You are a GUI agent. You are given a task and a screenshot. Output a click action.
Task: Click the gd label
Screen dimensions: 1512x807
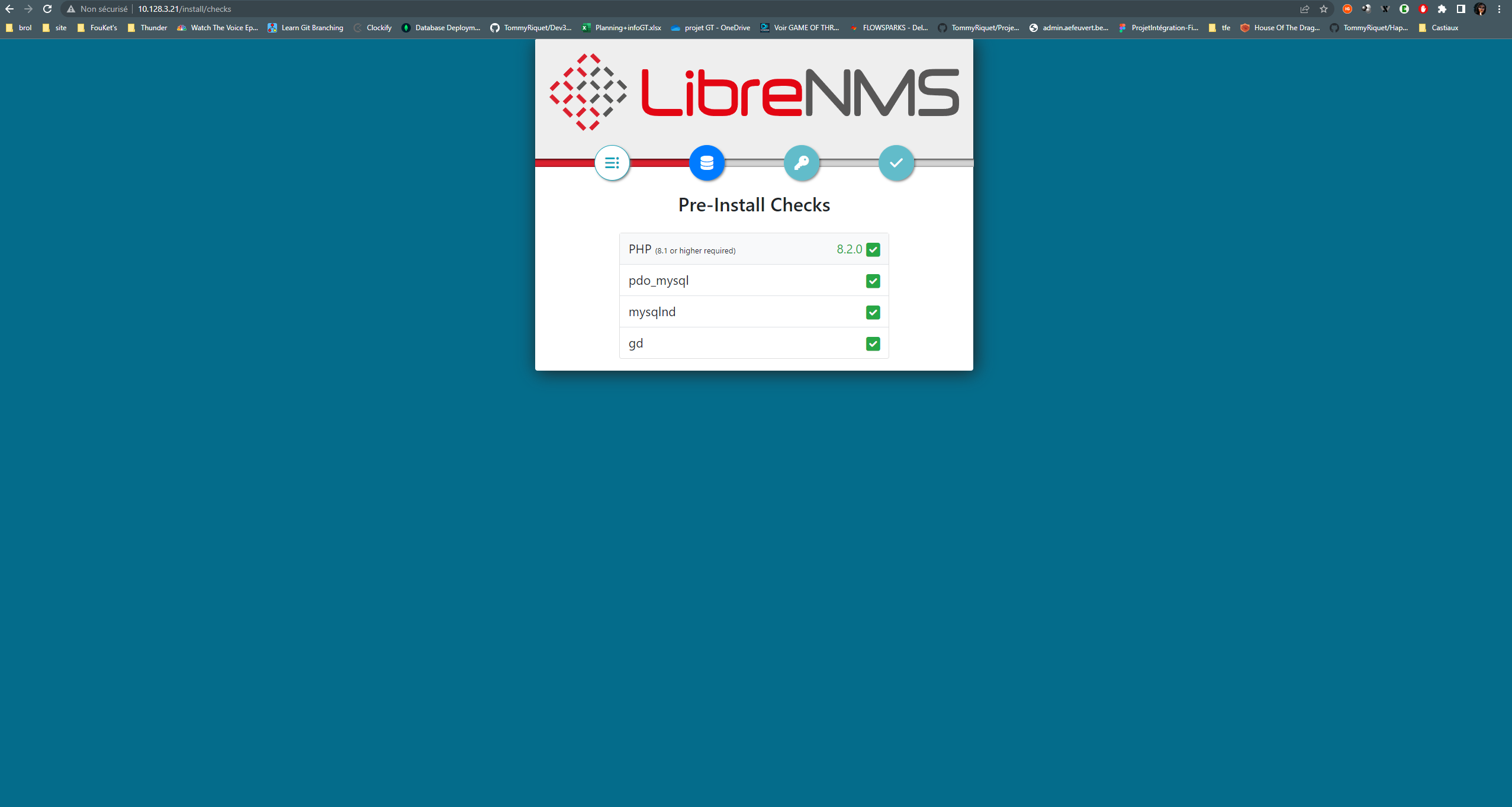point(636,343)
